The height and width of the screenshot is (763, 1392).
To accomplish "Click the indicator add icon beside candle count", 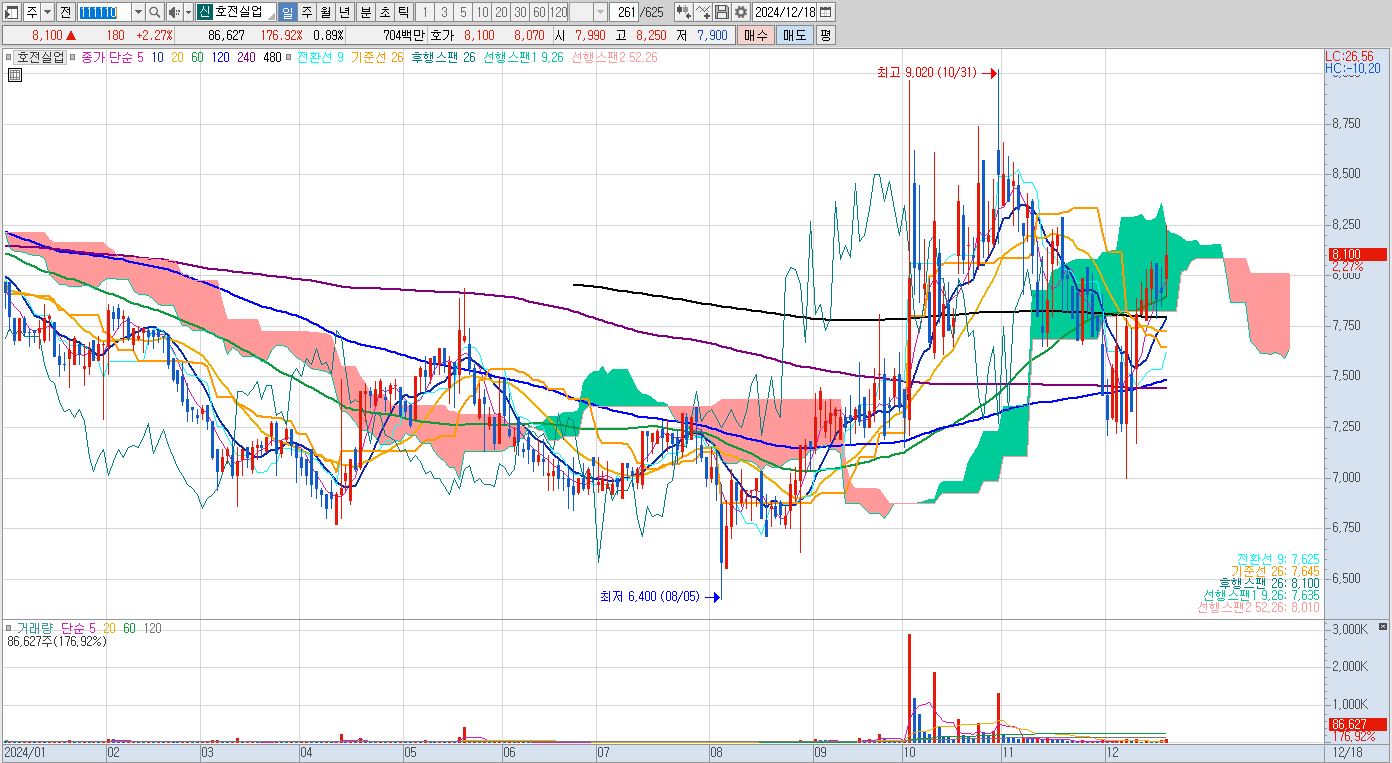I will pyautogui.click(x=684, y=12).
